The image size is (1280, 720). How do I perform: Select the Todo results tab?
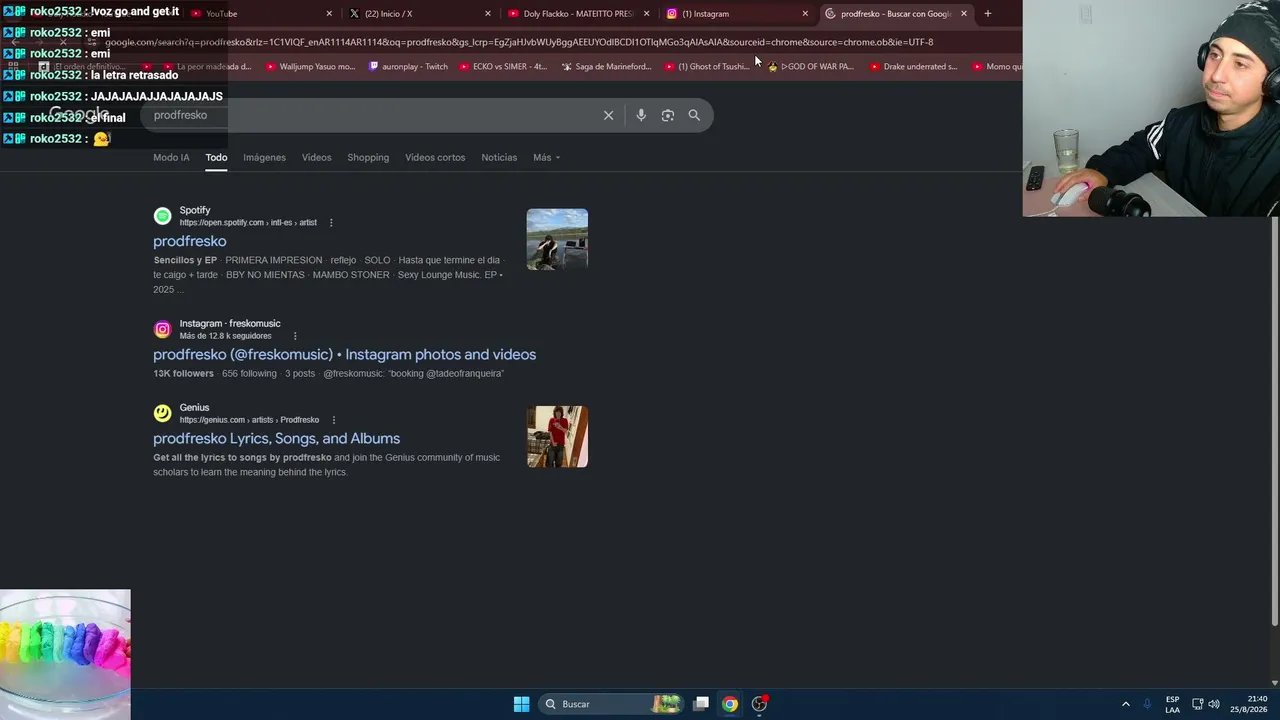point(216,158)
